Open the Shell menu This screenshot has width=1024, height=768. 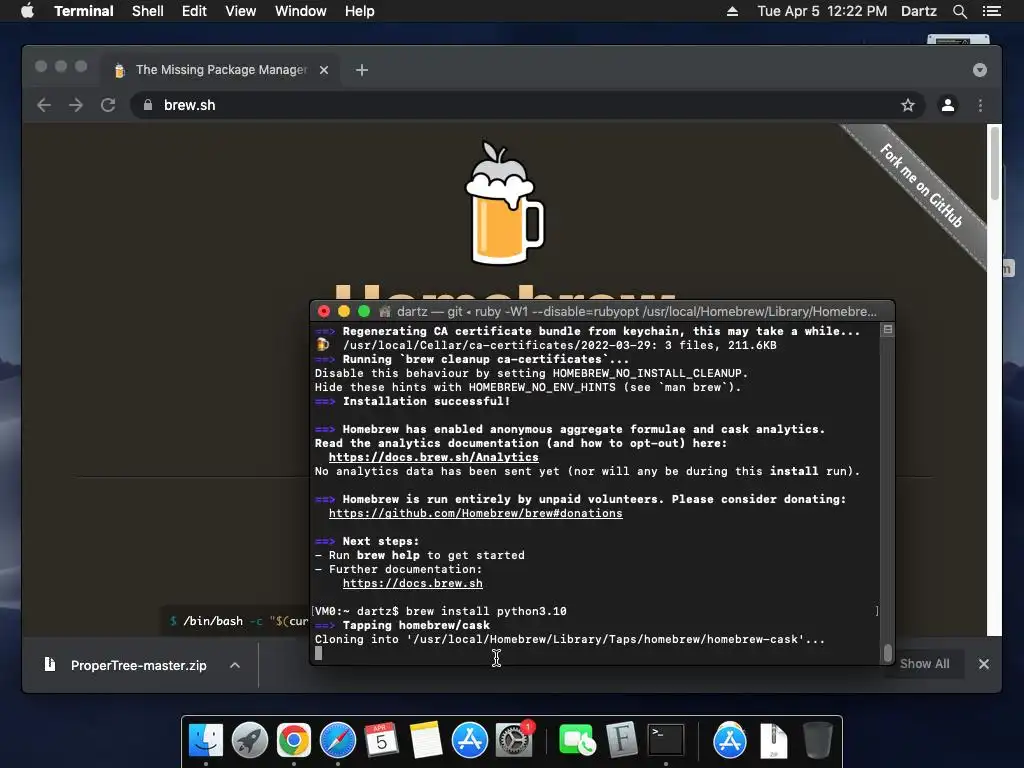pos(148,11)
